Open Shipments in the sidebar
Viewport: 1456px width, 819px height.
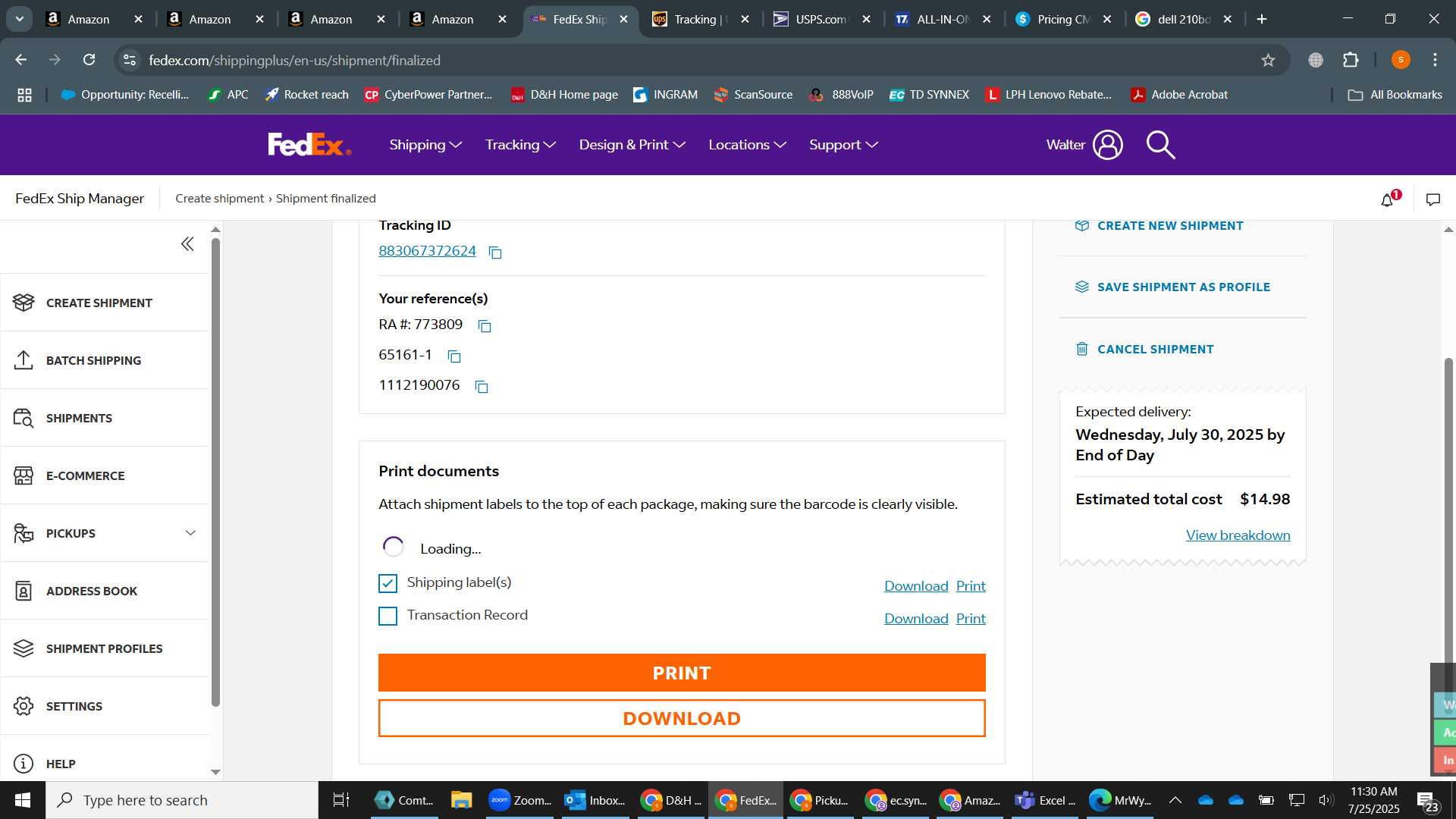point(105,418)
